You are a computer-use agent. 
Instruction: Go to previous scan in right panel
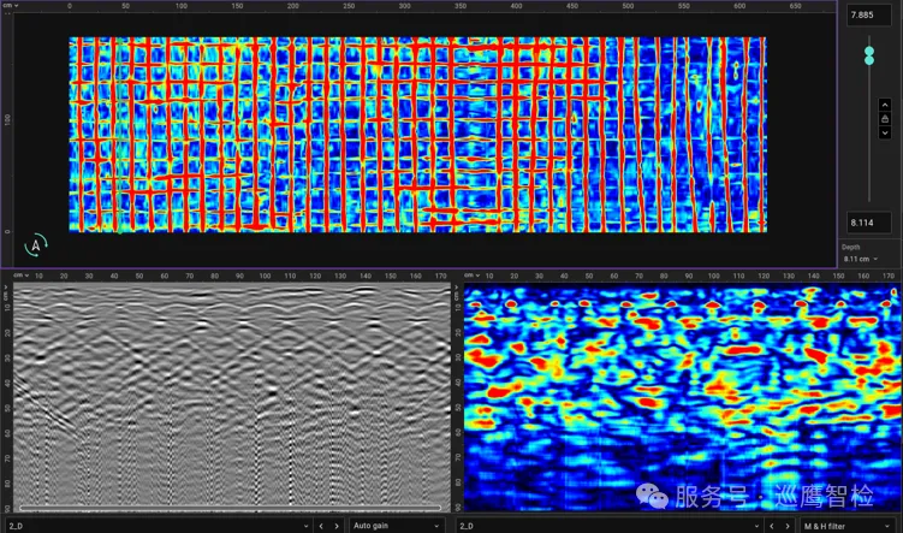pyautogui.click(x=770, y=525)
